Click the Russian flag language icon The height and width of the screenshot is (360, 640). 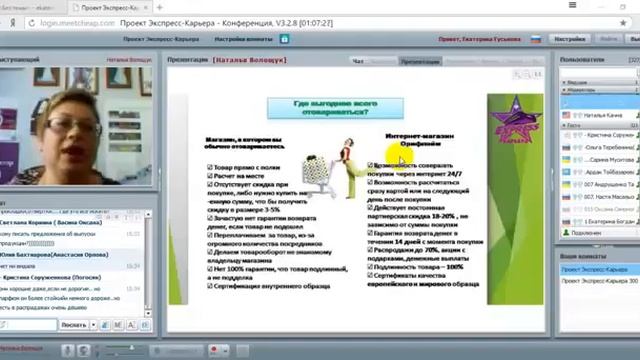click(x=536, y=39)
